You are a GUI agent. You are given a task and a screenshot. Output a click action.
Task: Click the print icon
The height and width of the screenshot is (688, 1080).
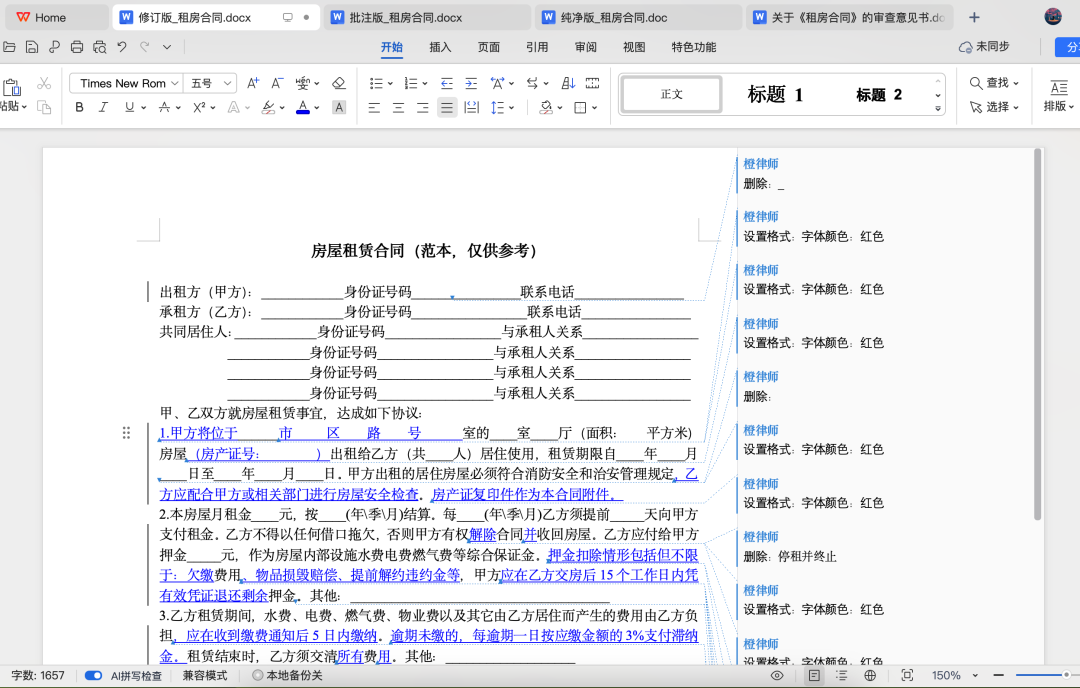[76, 47]
